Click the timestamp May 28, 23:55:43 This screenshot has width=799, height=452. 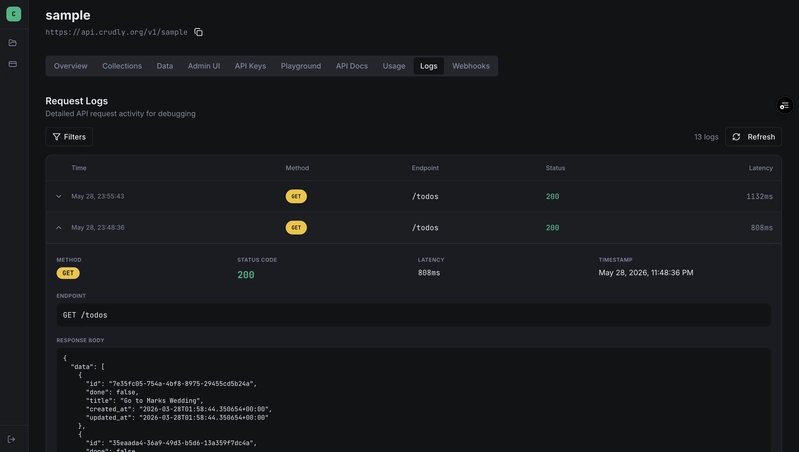pyautogui.click(x=98, y=196)
